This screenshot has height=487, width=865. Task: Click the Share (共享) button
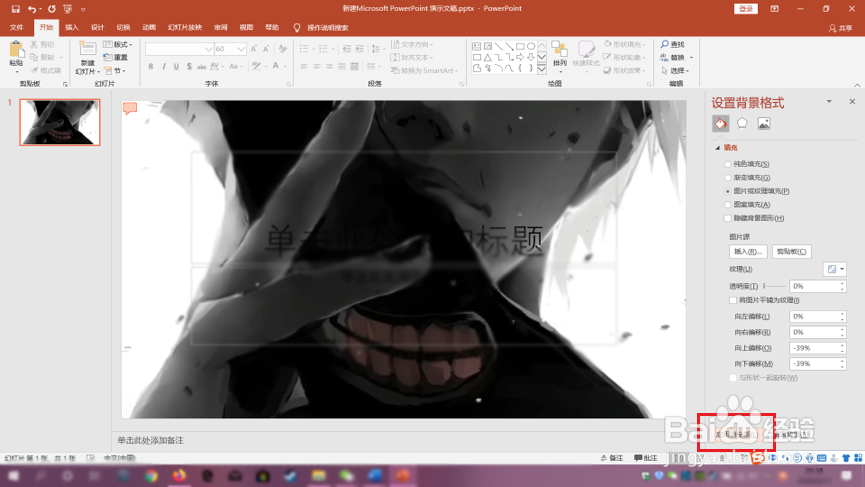(840, 28)
